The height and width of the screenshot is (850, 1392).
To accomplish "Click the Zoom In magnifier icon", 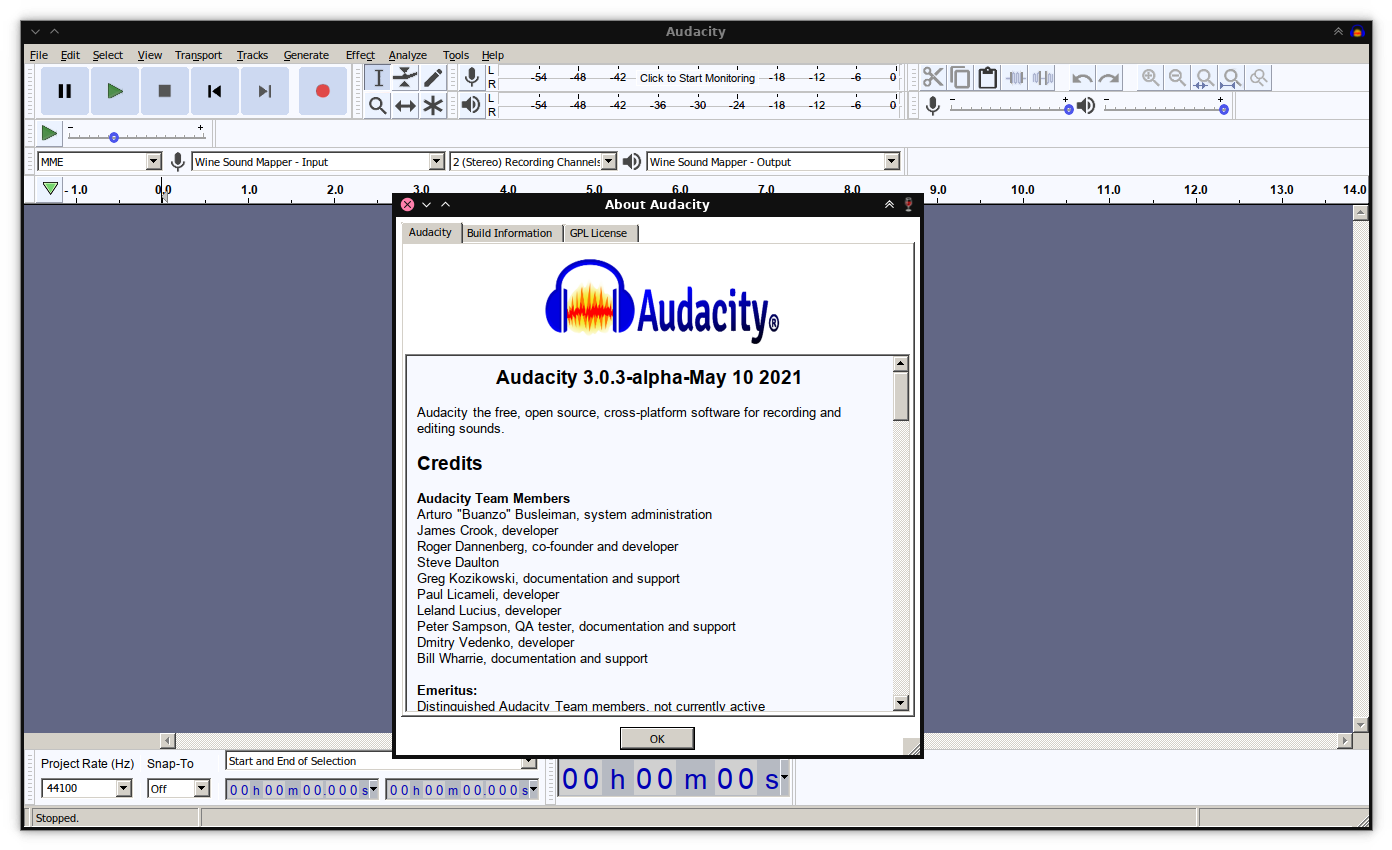I will 1151,78.
